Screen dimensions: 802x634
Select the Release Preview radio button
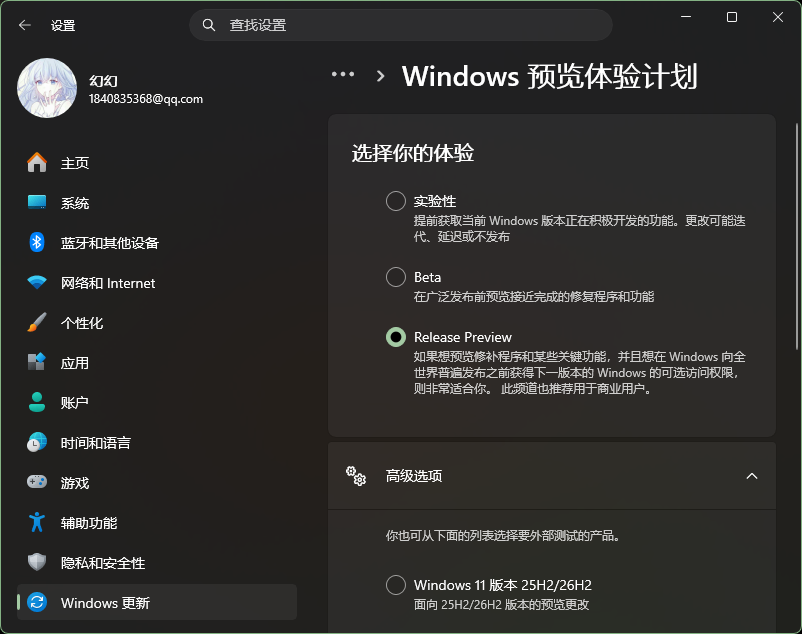pyautogui.click(x=396, y=337)
